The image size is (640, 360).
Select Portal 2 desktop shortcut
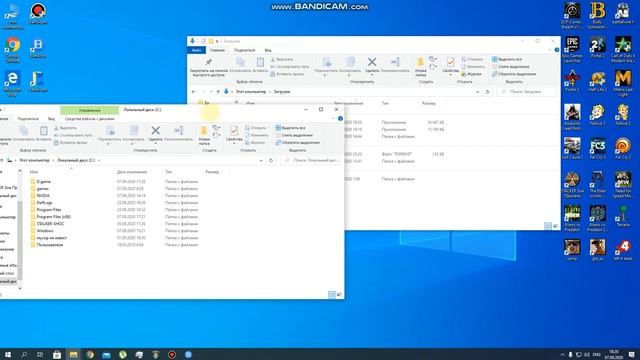point(598,47)
